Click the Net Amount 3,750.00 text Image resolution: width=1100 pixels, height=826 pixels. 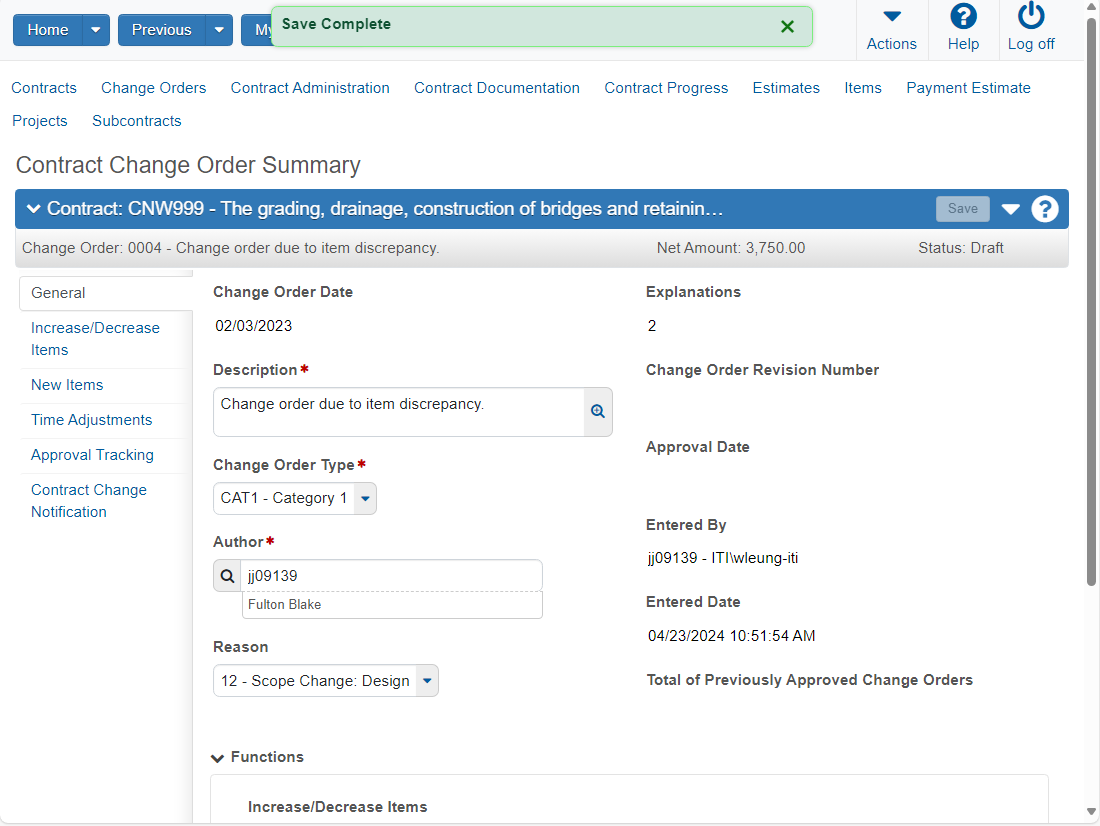pyautogui.click(x=731, y=248)
